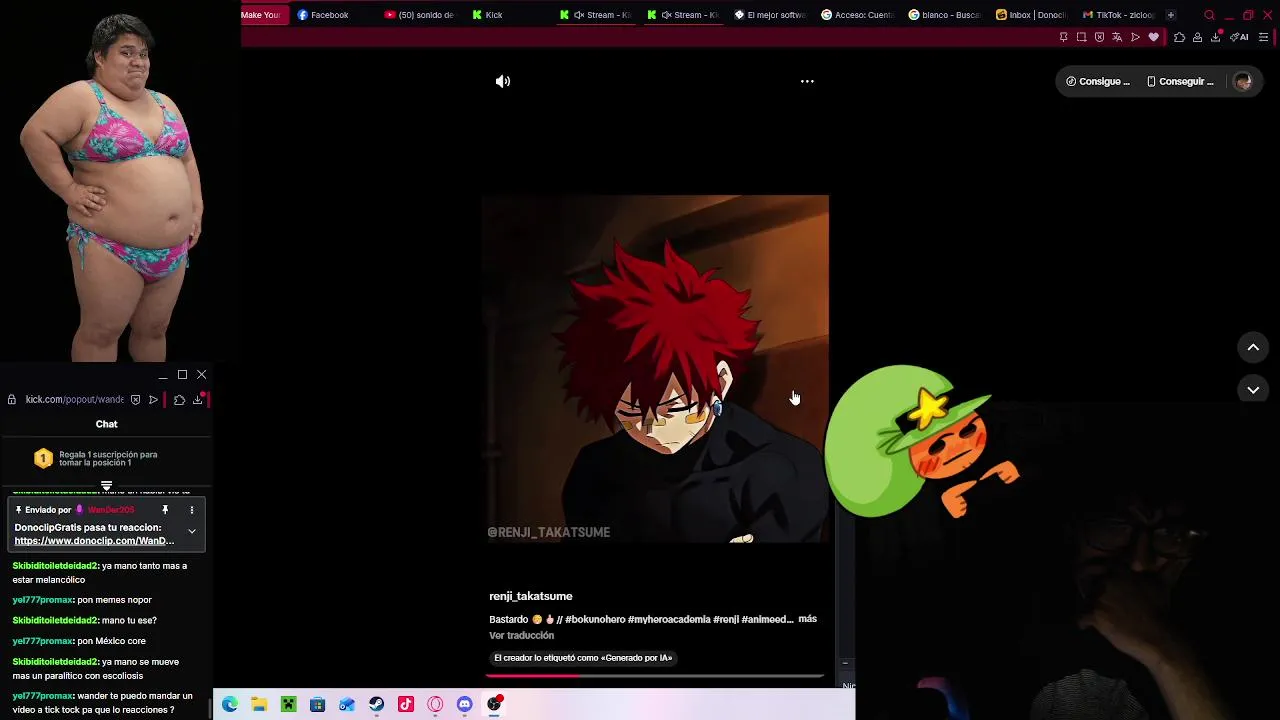The image size is (1280, 720).
Task: Open the extensions puzzle icon in main toolbar
Action: pyautogui.click(x=1179, y=37)
